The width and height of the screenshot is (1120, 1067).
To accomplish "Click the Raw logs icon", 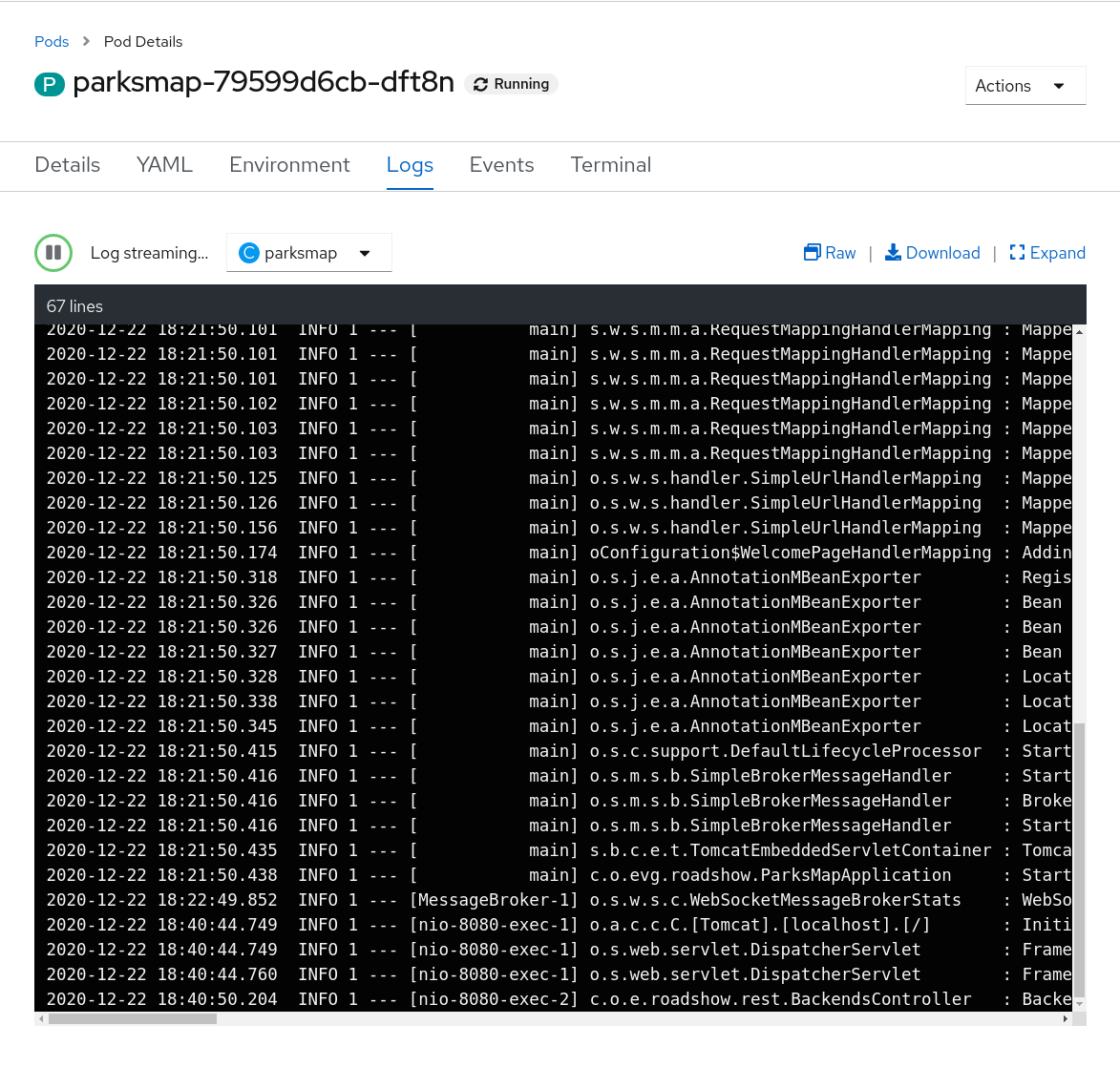I will click(x=811, y=252).
